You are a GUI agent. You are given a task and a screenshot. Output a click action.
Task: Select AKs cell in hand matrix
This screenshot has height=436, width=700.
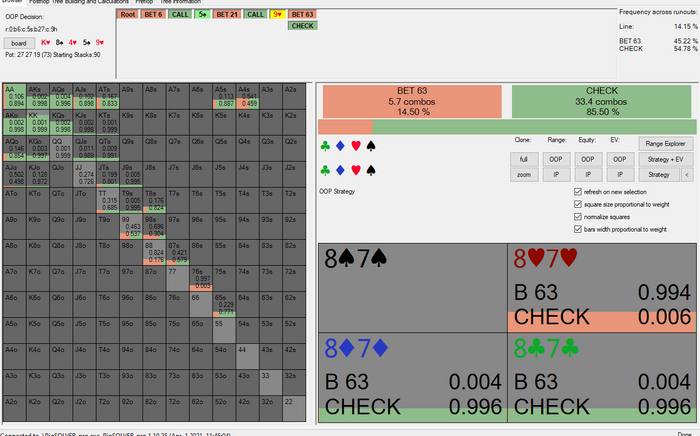click(38, 96)
